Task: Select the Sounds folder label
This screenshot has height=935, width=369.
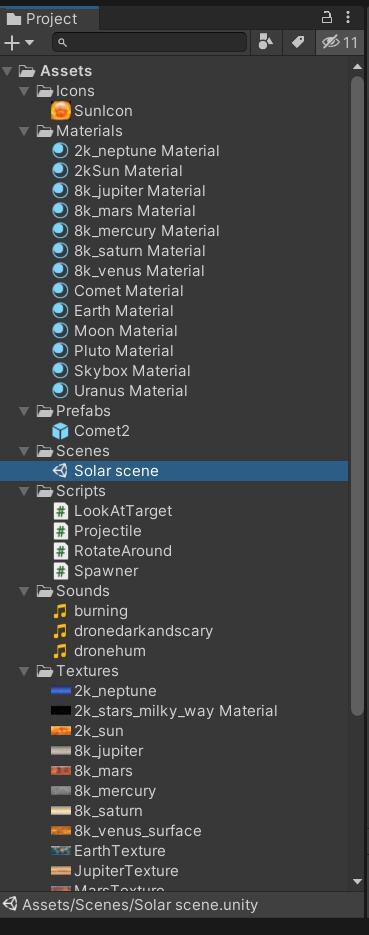Action: [83, 591]
